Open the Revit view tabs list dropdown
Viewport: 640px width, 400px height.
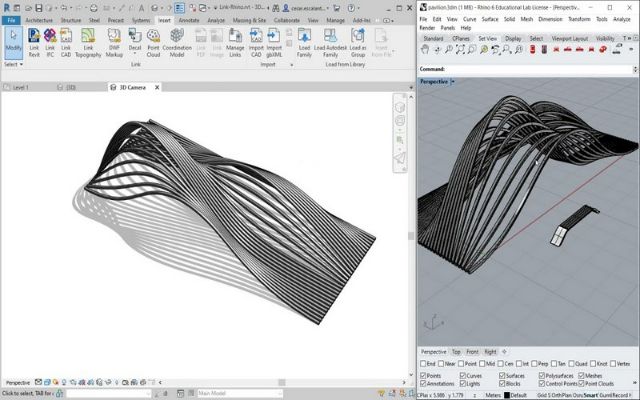pos(411,87)
